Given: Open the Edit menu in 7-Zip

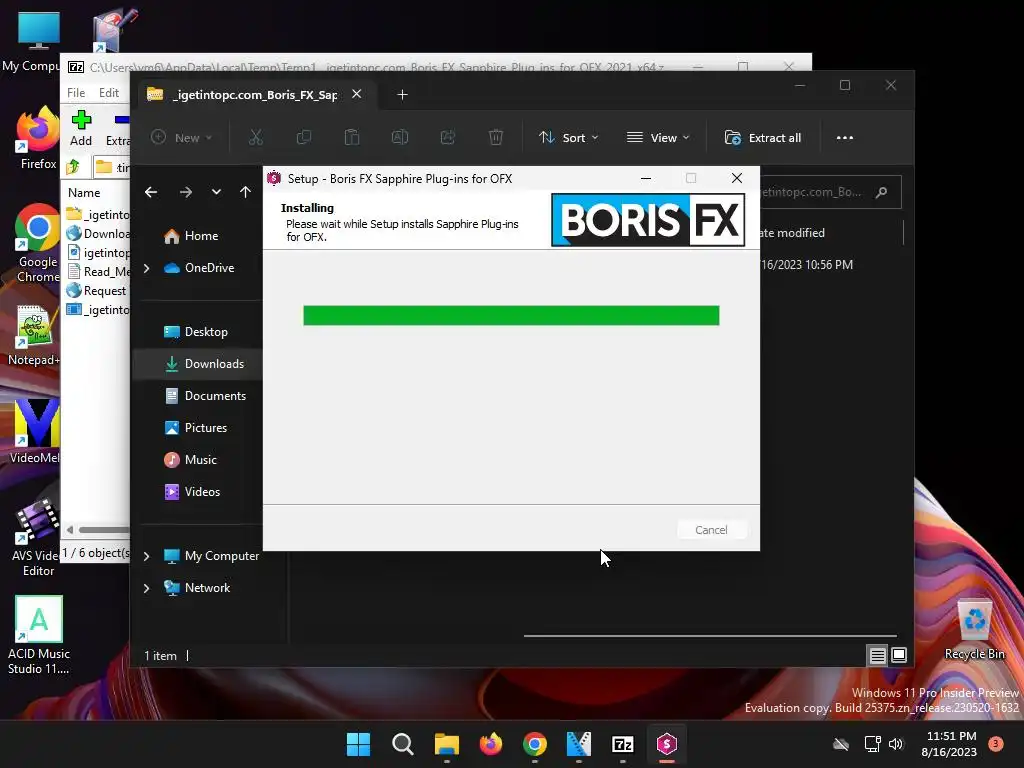Looking at the screenshot, I should [x=108, y=93].
